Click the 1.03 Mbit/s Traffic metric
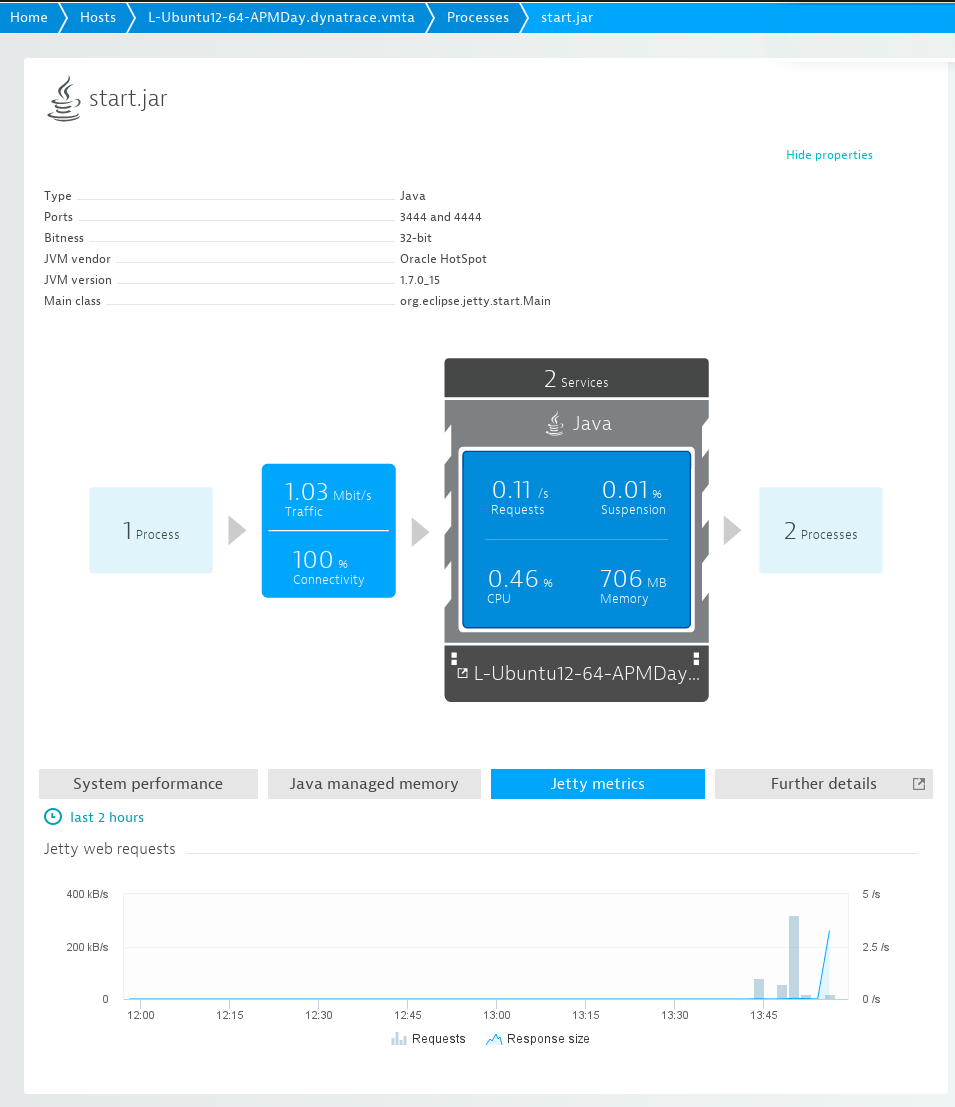Image resolution: width=955 pixels, height=1107 pixels. (x=328, y=498)
